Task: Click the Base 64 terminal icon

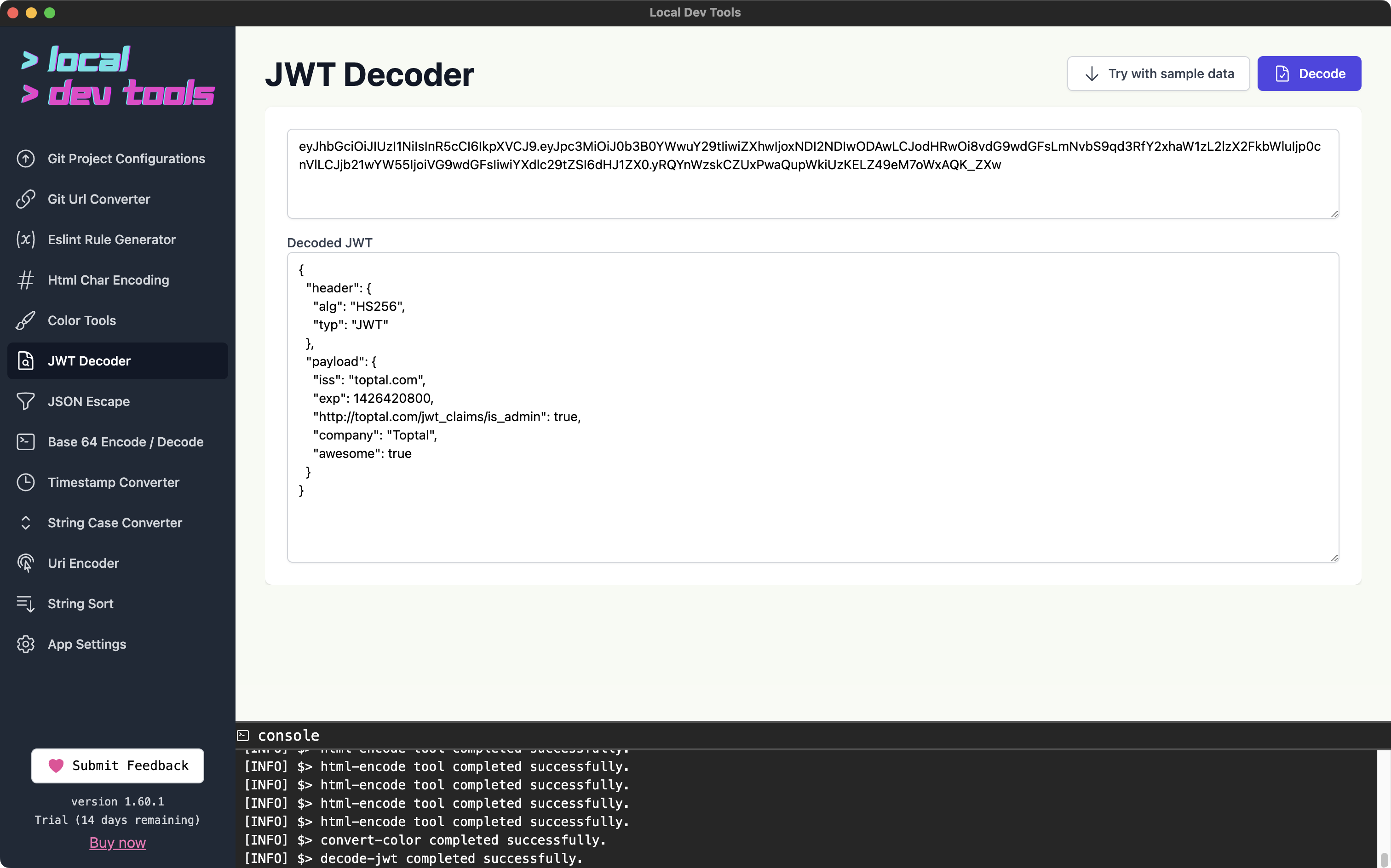Action: [25, 442]
